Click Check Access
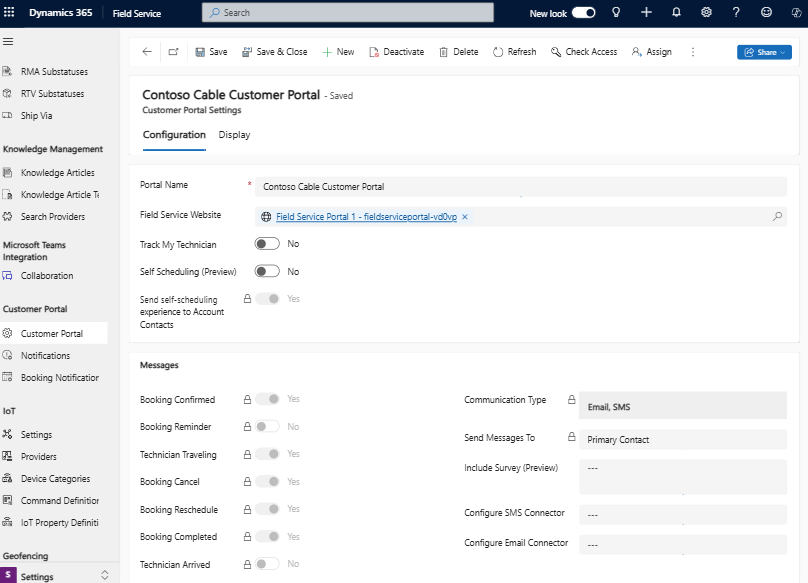The image size is (808, 583). (584, 52)
